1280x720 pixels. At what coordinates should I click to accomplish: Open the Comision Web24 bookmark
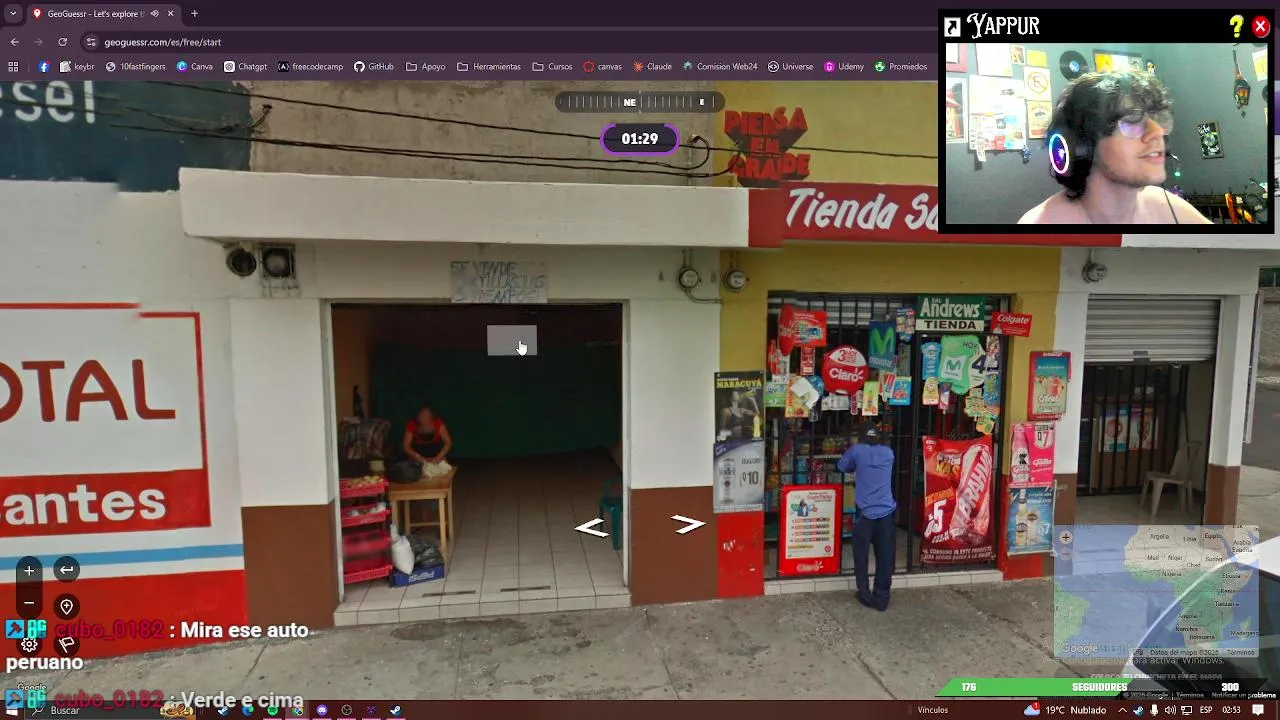(x=720, y=67)
